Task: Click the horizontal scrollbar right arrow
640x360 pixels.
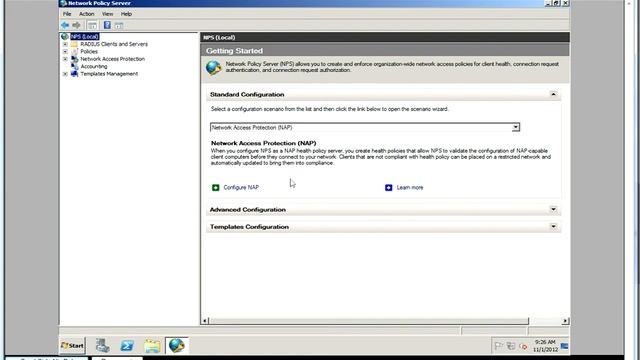Action: 565,321
